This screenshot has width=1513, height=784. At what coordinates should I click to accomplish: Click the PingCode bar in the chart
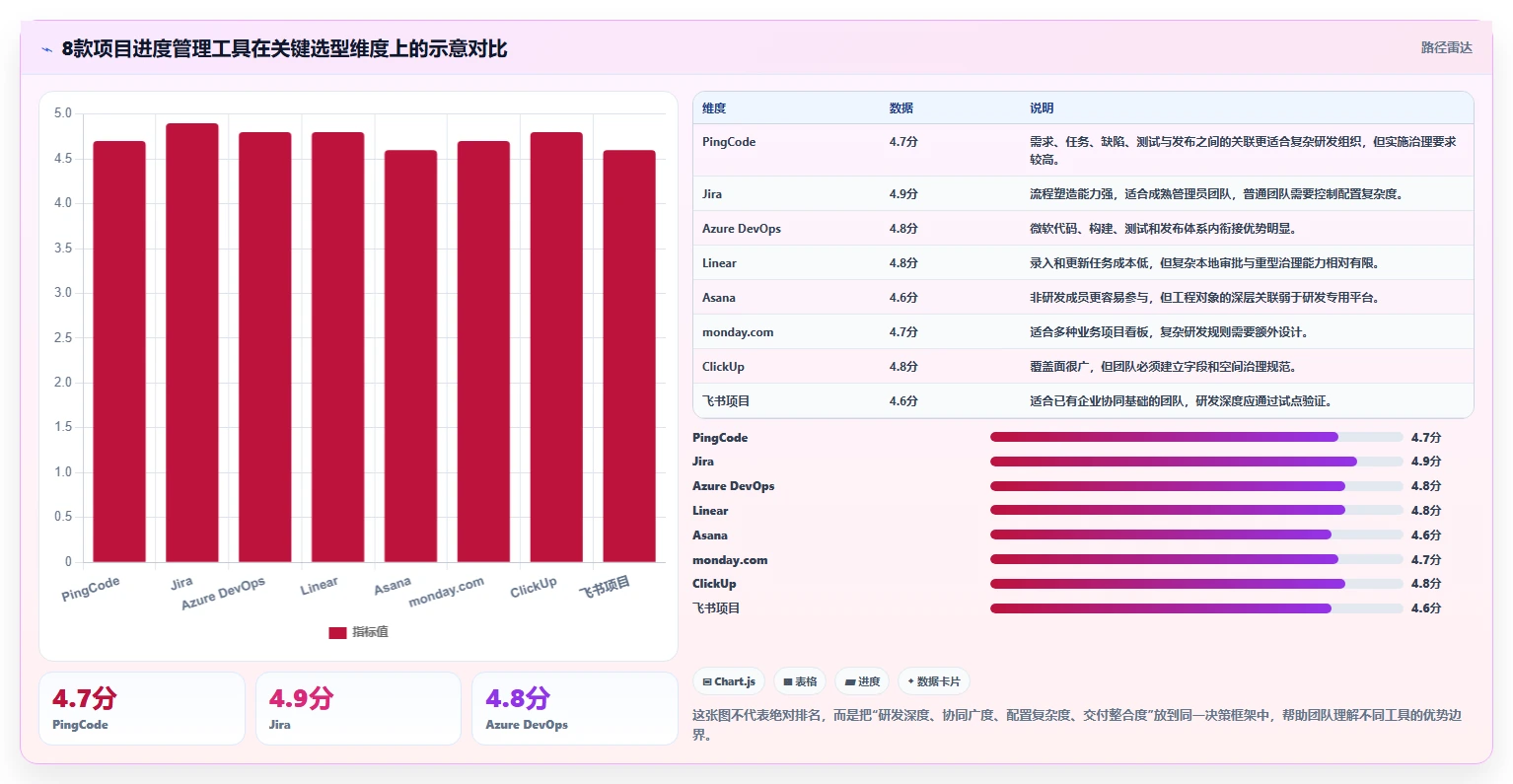click(119, 352)
